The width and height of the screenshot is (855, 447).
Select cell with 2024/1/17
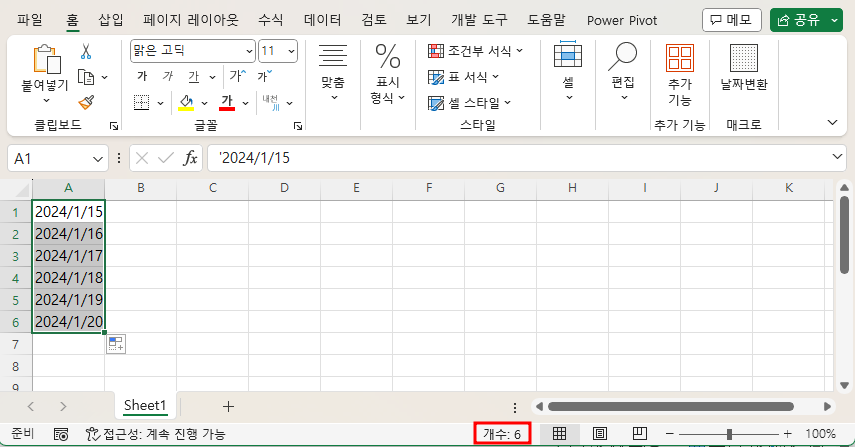(69, 256)
